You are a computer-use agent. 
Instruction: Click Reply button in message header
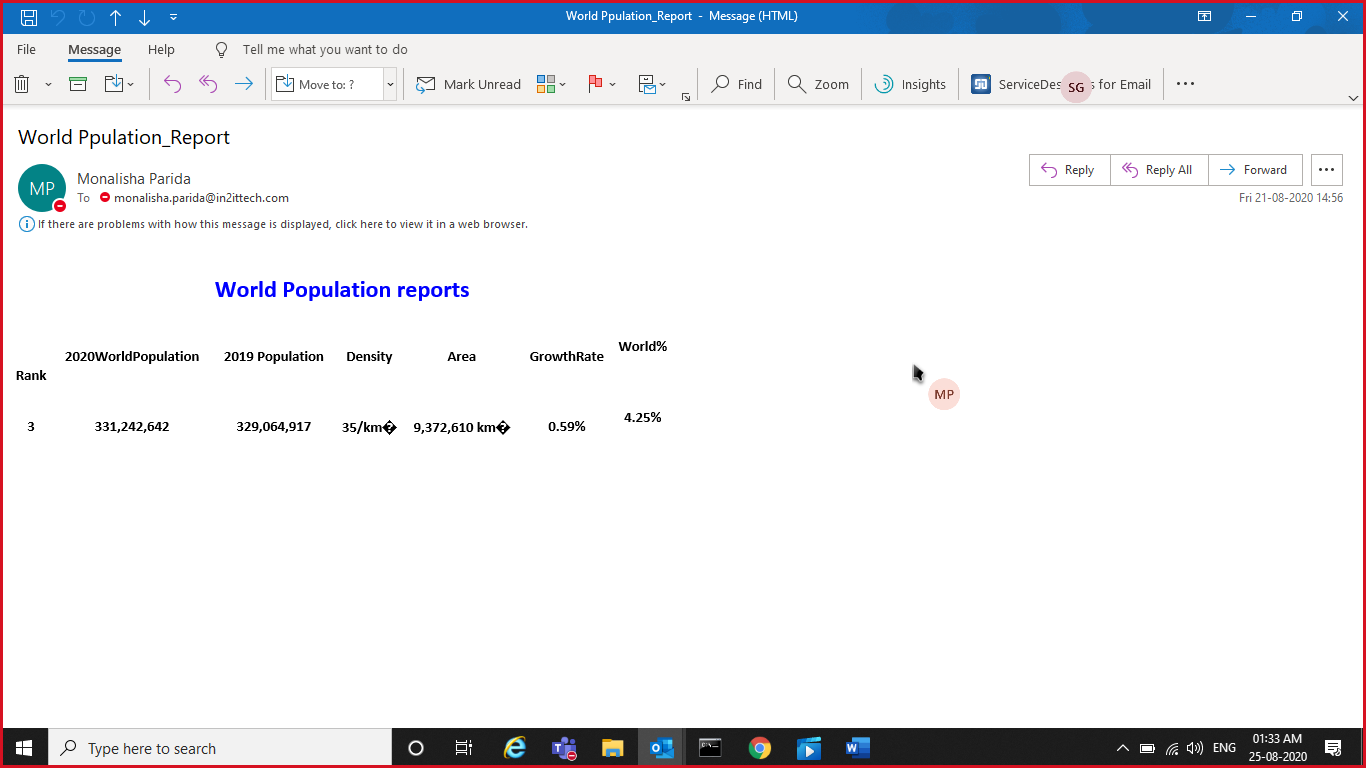tap(1069, 170)
